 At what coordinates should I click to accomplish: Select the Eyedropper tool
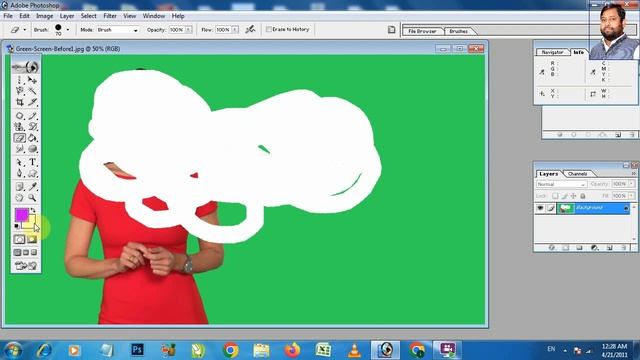pos(32,187)
